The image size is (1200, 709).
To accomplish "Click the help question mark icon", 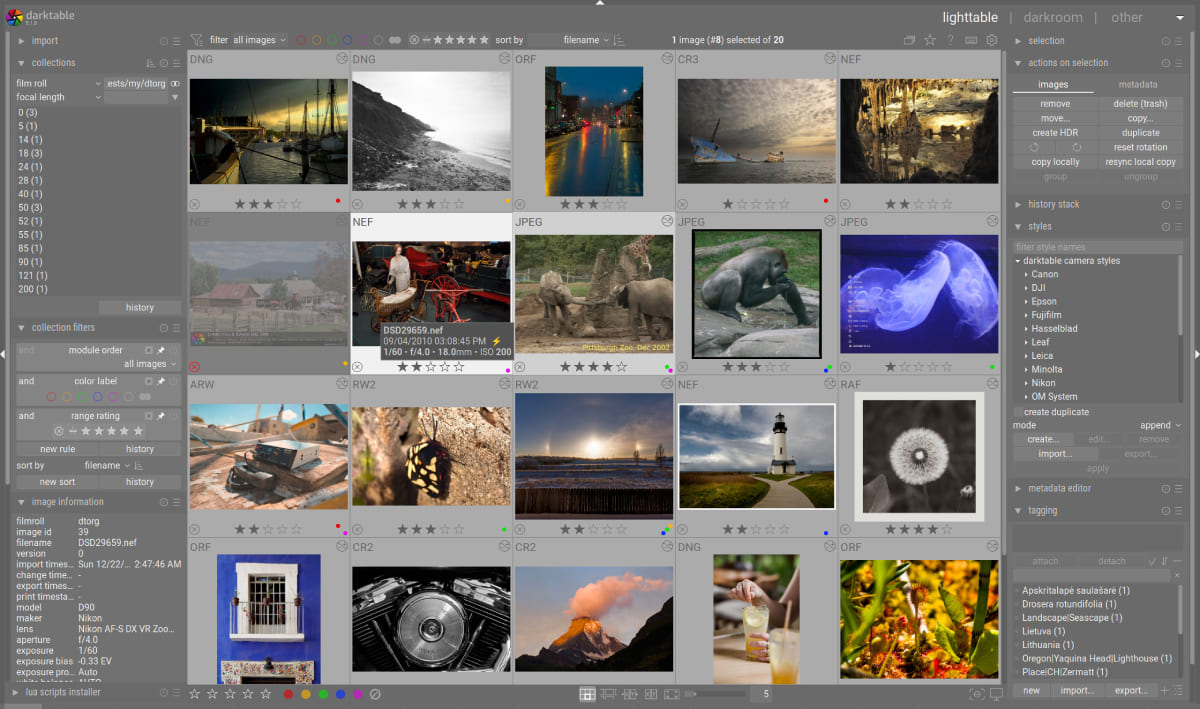I will click(950, 40).
